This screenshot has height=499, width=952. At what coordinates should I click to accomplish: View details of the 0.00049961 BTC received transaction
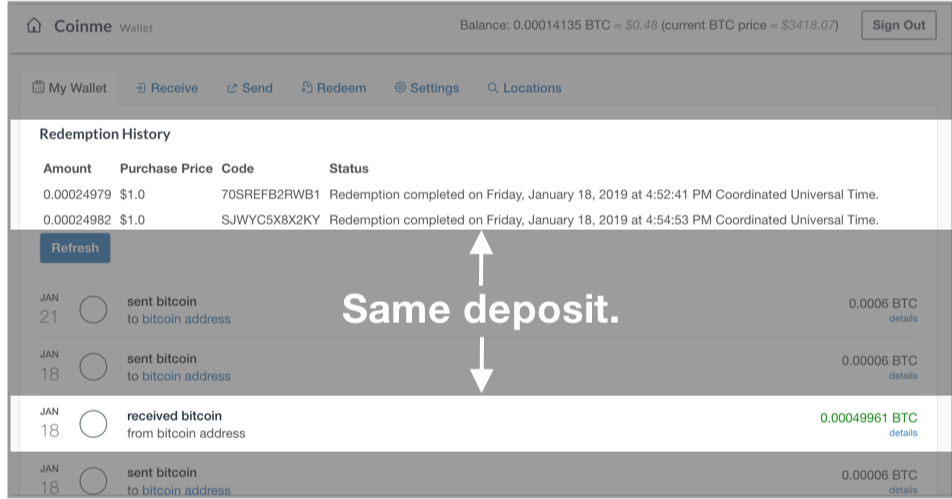point(903,433)
